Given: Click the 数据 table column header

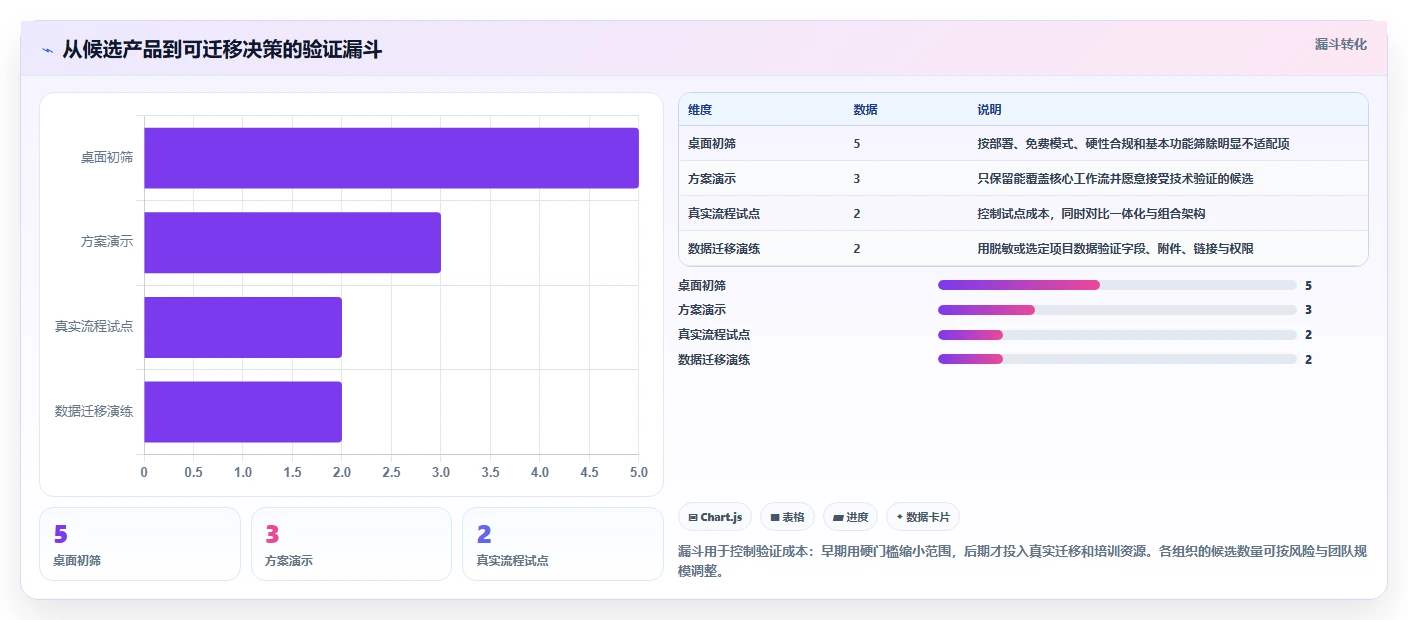Looking at the screenshot, I should point(865,109).
